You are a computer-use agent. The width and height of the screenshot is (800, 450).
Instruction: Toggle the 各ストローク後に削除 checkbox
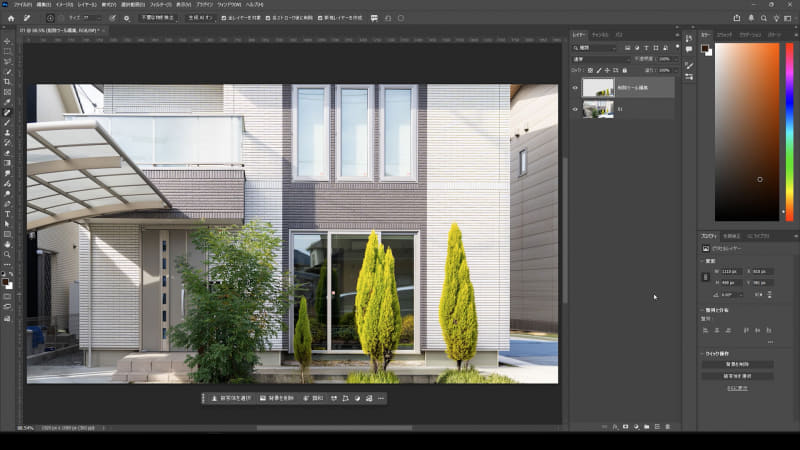point(268,18)
